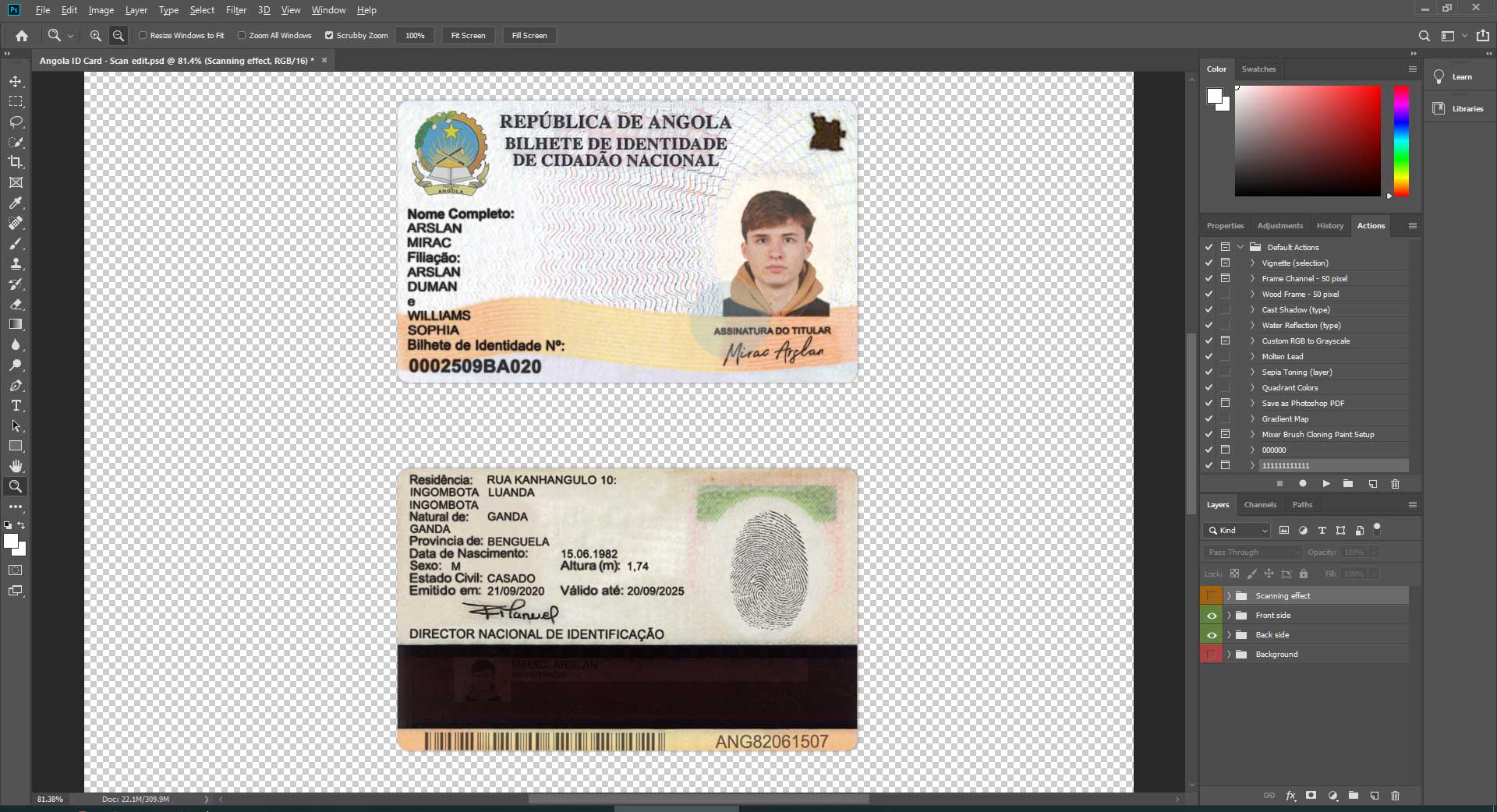
Task: Click the Fill Screen button
Action: coord(529,36)
